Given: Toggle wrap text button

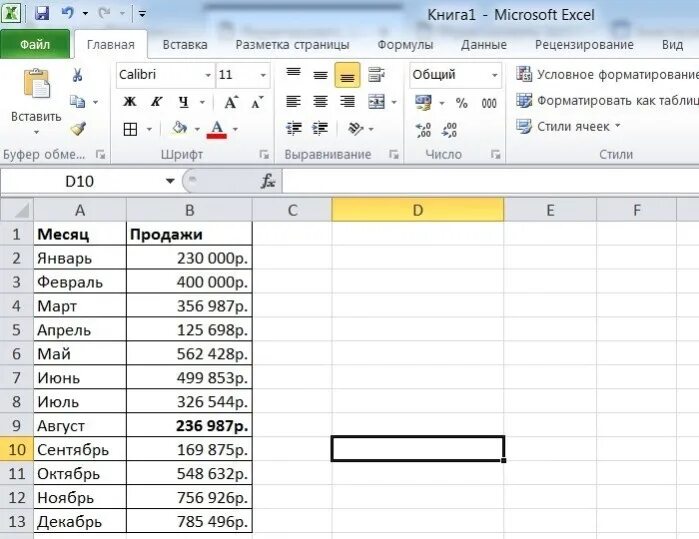Looking at the screenshot, I should 376,75.
